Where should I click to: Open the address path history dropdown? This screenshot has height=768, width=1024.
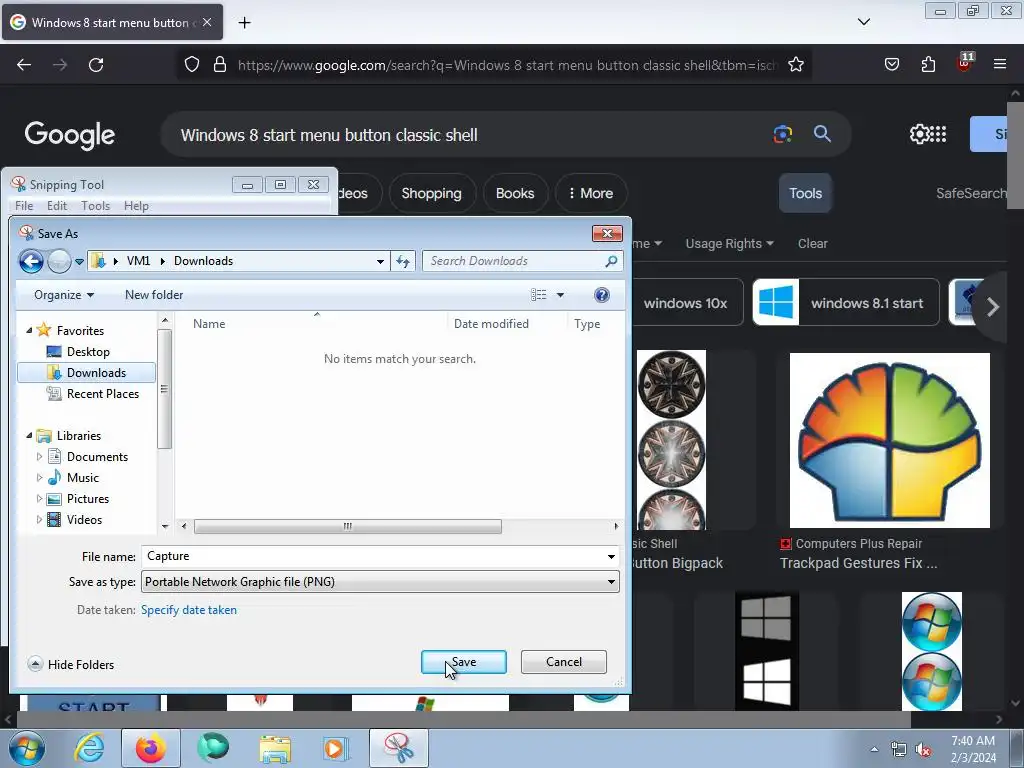380,261
